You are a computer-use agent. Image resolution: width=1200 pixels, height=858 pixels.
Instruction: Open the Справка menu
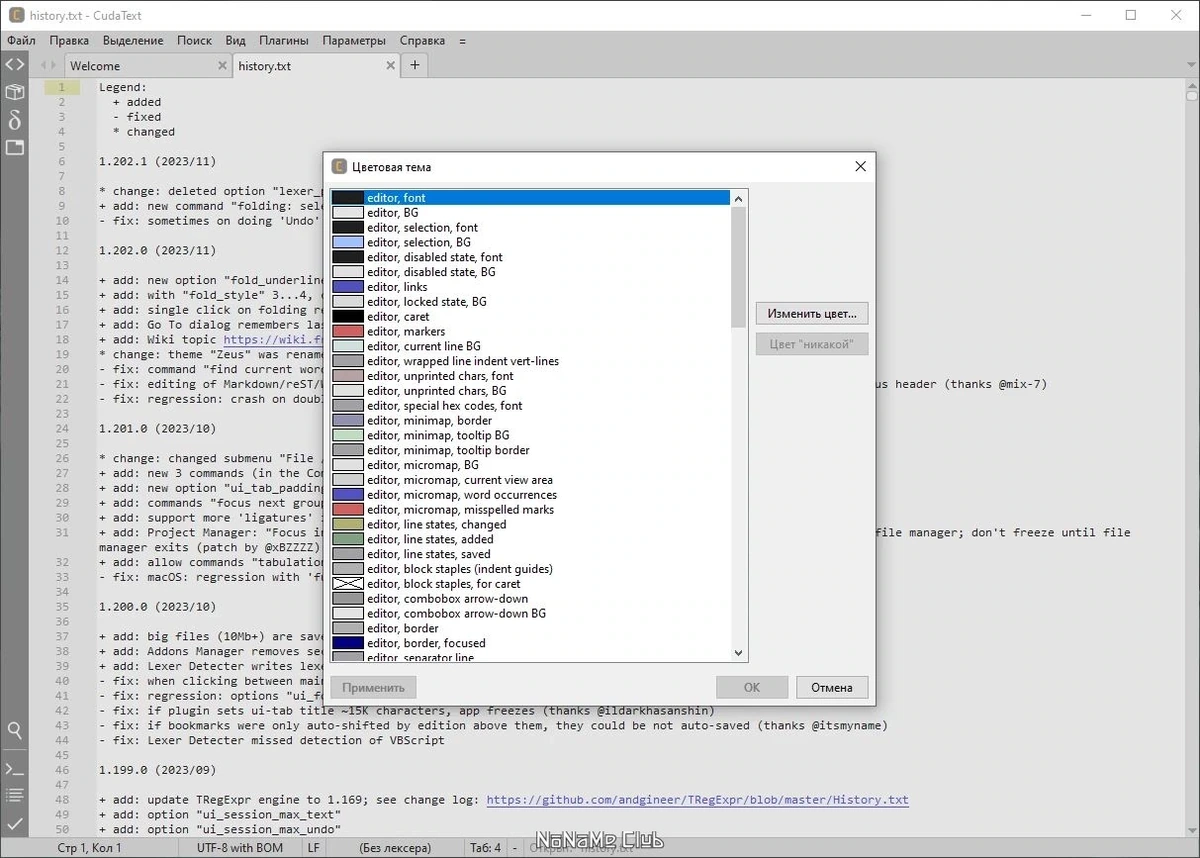(422, 41)
